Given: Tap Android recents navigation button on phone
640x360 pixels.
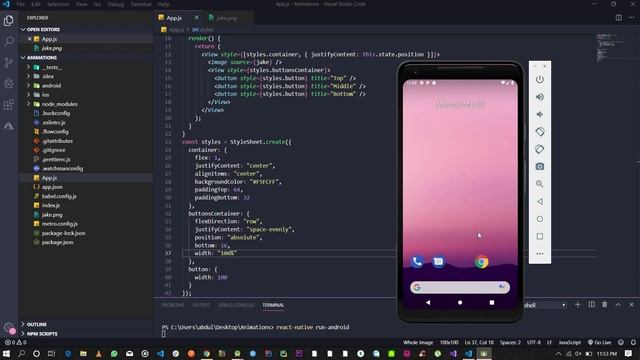Looking at the screenshot, I should click(492, 302).
